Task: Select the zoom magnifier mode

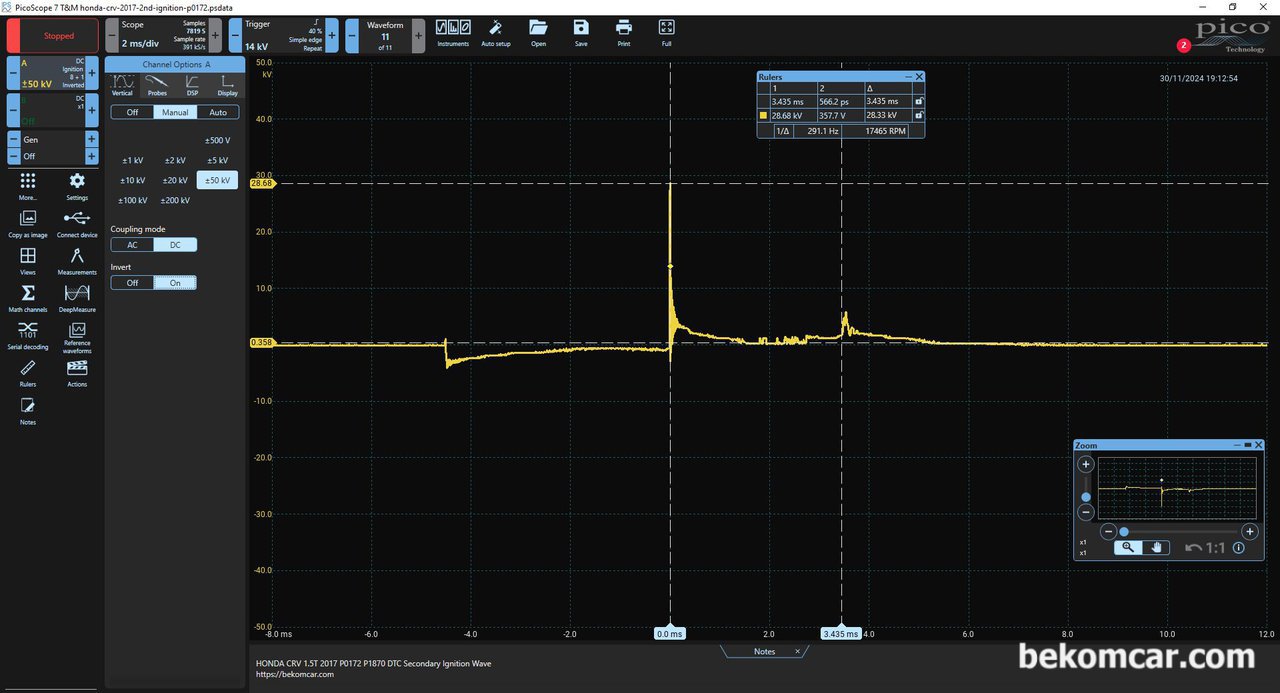Action: point(1128,547)
